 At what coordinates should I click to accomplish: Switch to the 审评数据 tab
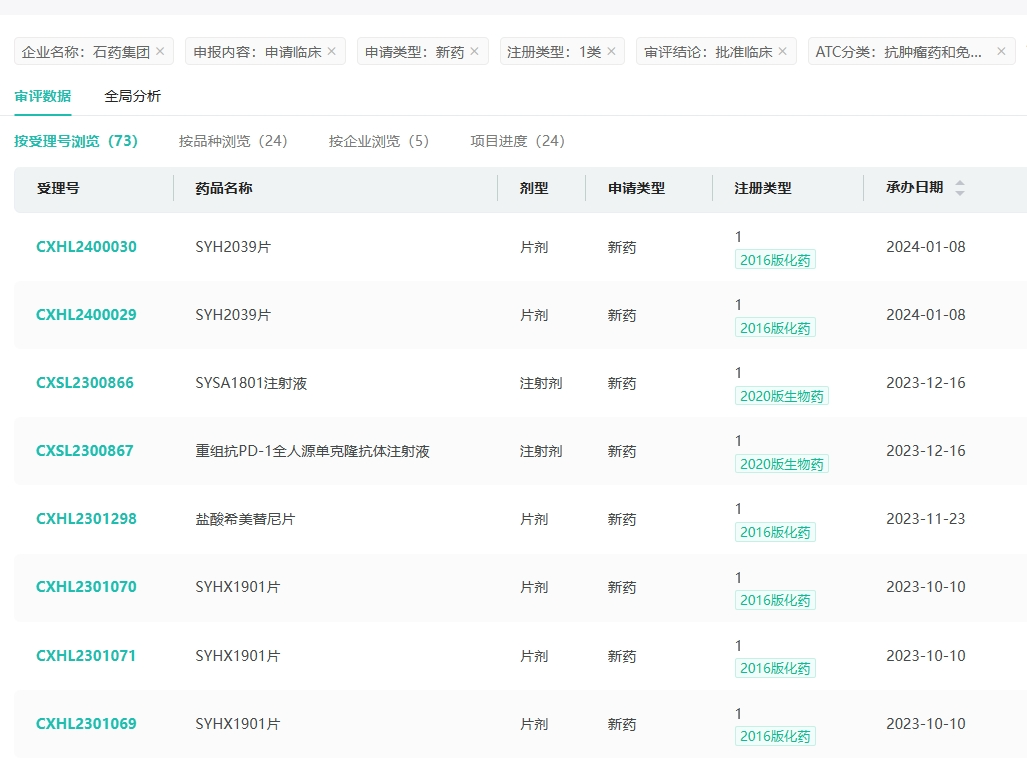42,97
